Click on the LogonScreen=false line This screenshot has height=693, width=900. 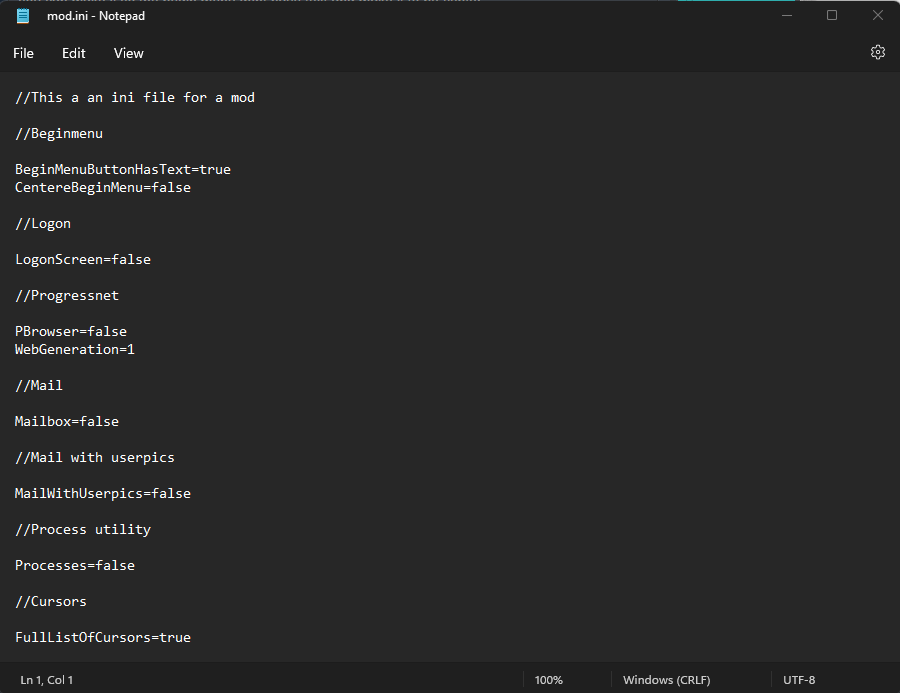point(82,260)
